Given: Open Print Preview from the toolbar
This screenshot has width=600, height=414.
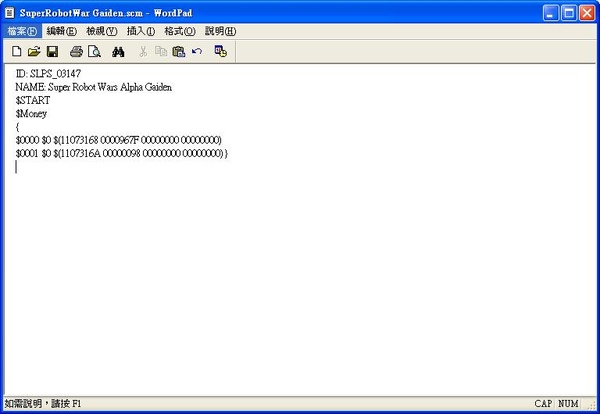Looking at the screenshot, I should pos(94,51).
